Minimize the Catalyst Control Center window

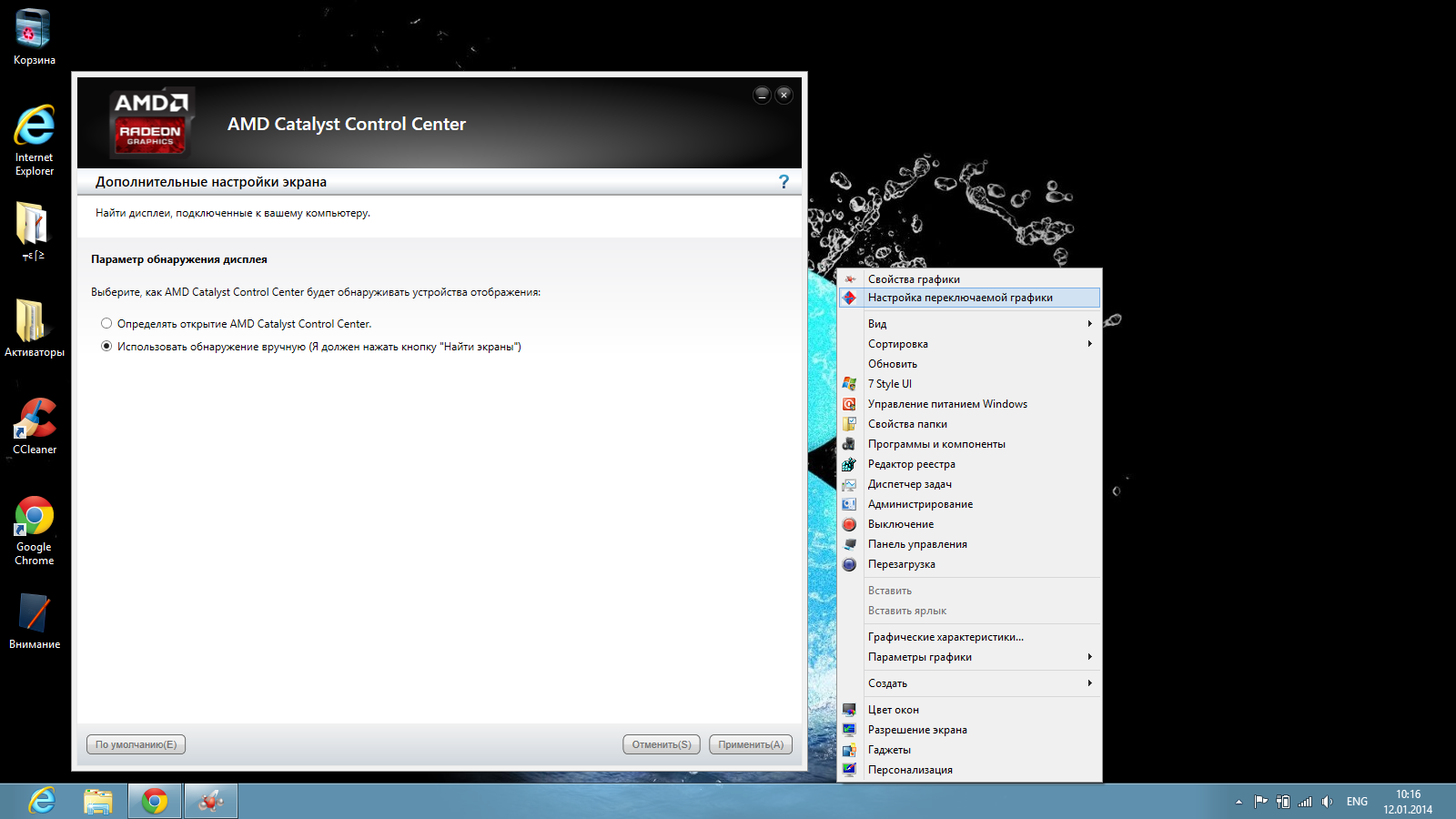click(x=763, y=95)
